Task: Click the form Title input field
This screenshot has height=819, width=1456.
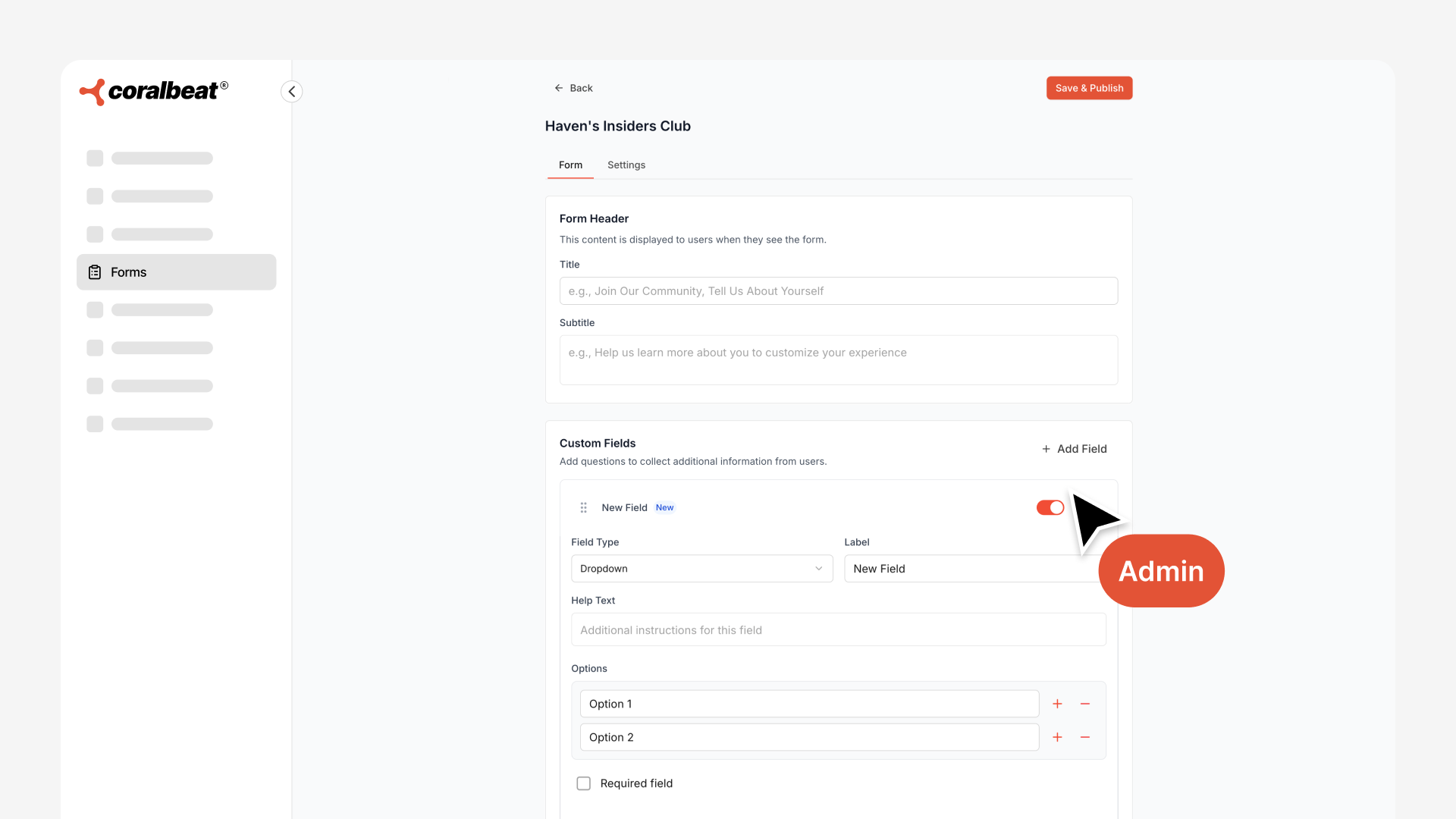Action: point(838,291)
